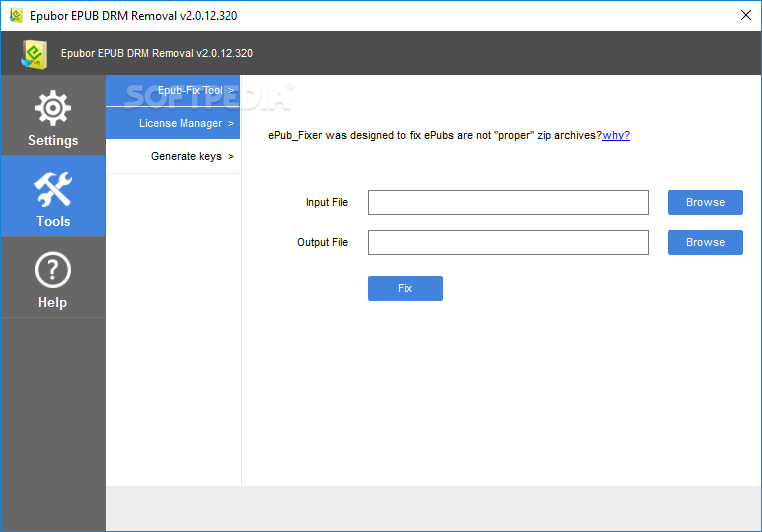The width and height of the screenshot is (762, 532).
Task: Select the Tools wrench icon
Action: (x=53, y=187)
